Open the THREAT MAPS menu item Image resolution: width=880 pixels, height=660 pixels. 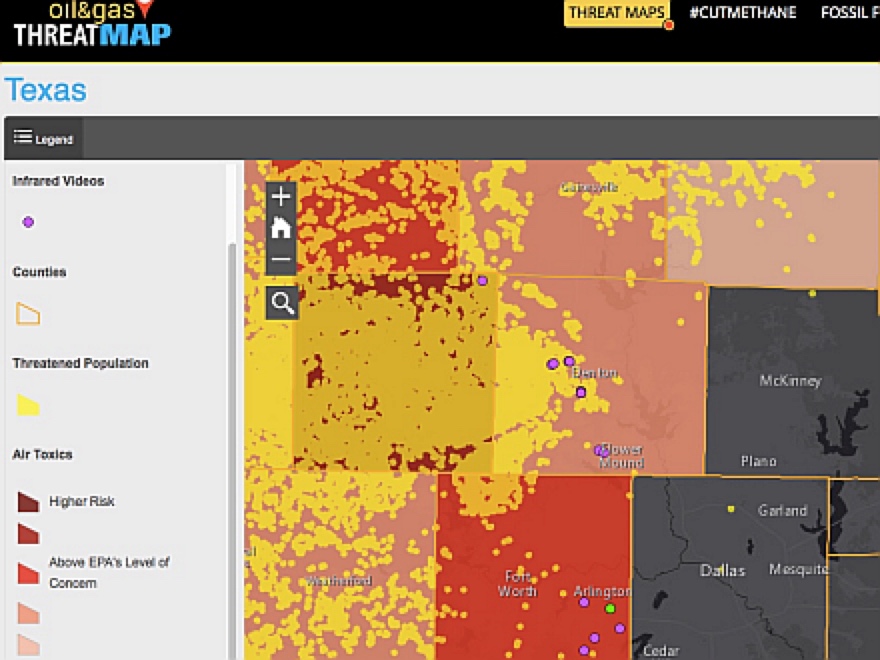point(616,13)
